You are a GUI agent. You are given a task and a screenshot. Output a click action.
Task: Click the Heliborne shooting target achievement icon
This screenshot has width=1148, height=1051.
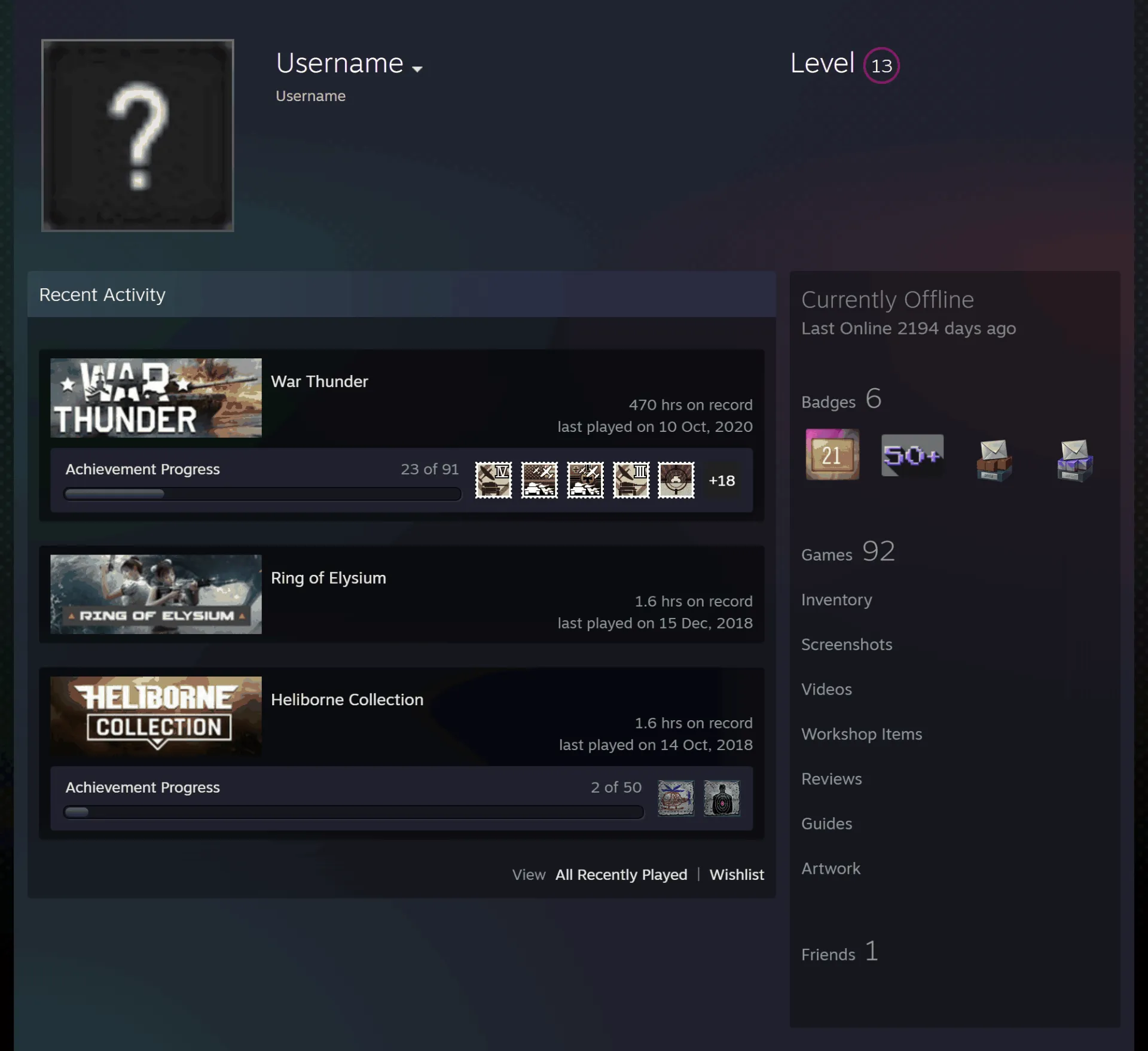pyautogui.click(x=722, y=798)
